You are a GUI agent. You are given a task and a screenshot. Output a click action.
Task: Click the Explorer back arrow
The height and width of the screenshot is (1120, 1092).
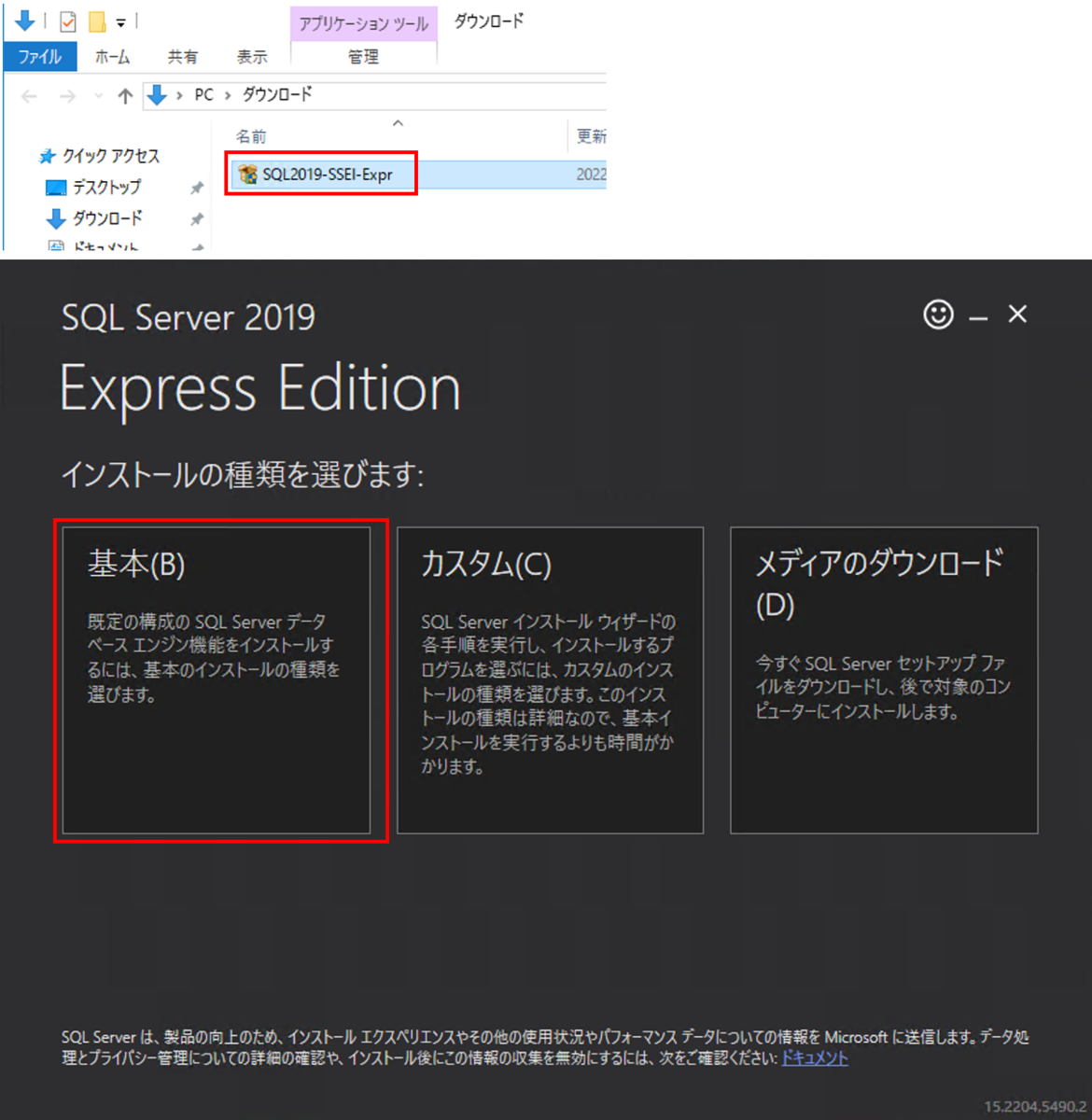(29, 96)
